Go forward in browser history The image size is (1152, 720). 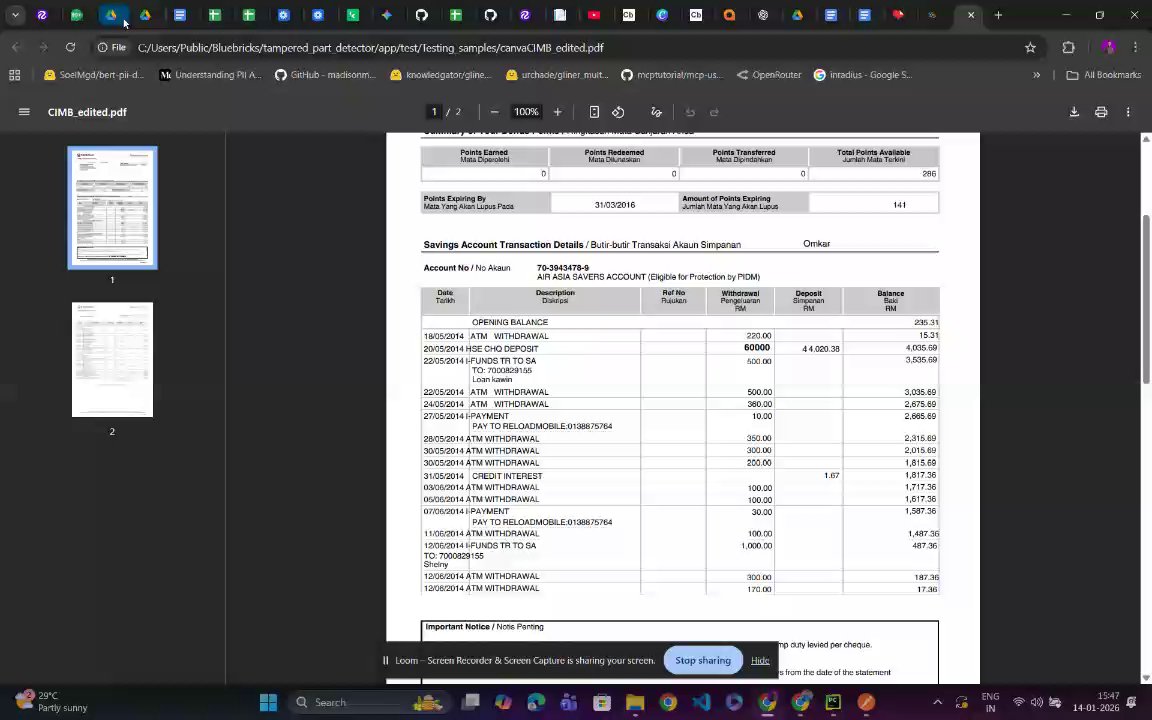click(x=43, y=47)
